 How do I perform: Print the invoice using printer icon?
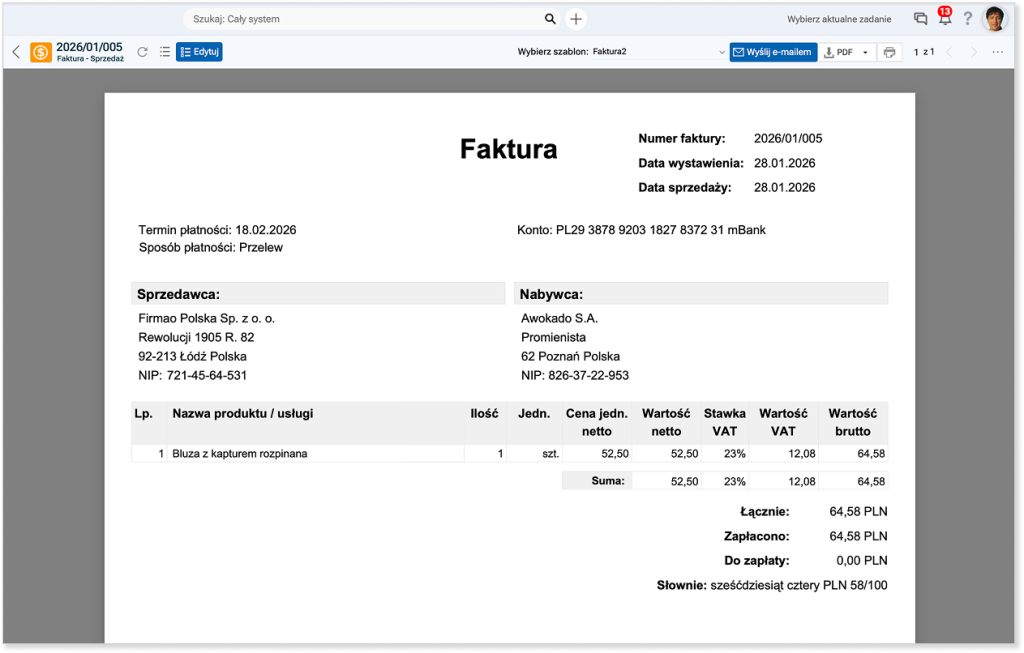click(x=889, y=52)
